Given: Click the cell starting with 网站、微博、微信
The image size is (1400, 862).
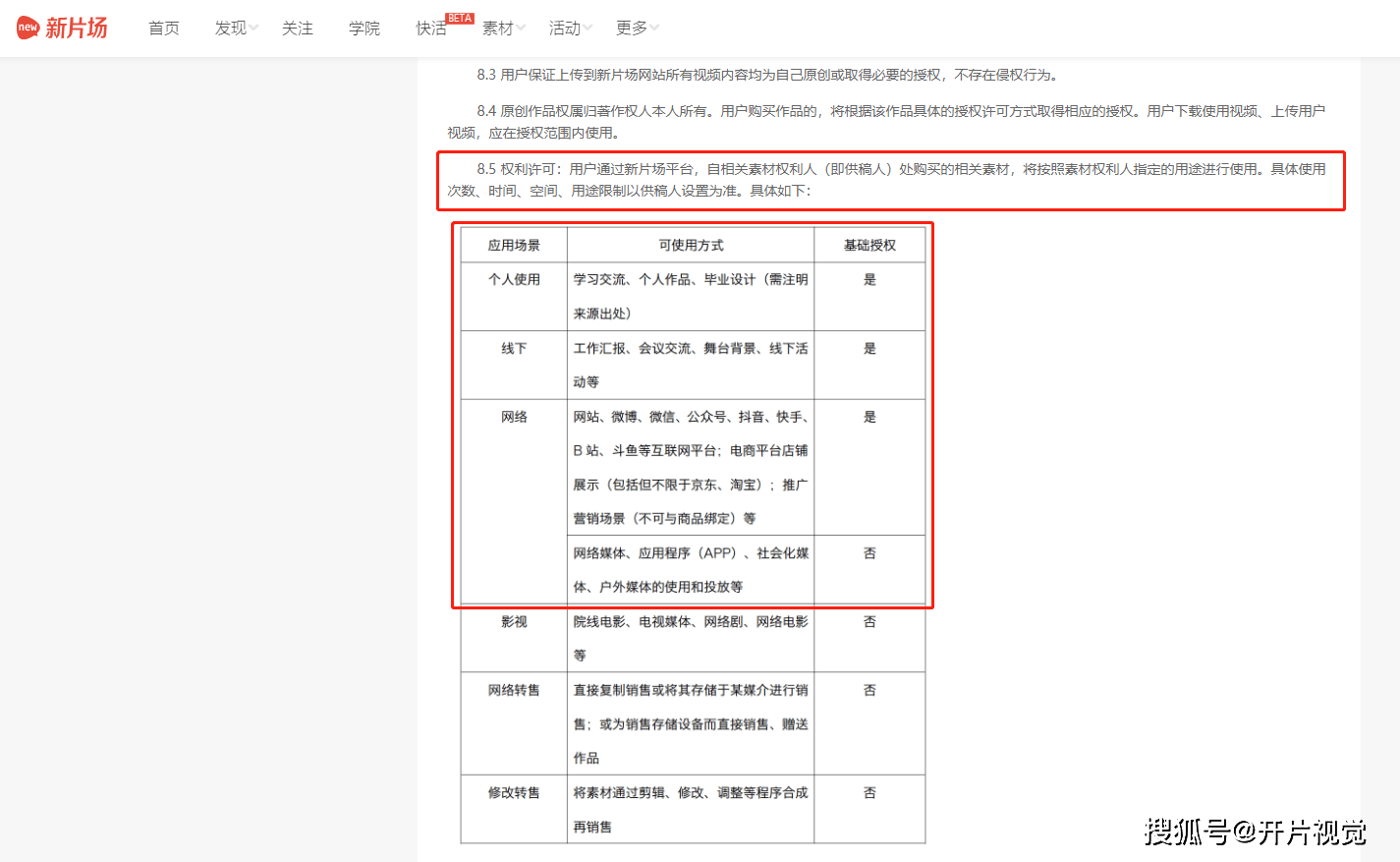Looking at the screenshot, I should [691, 467].
